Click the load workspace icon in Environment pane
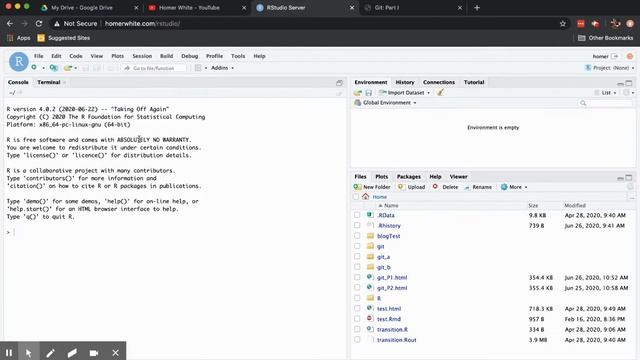This screenshot has height=360, width=640. (x=358, y=93)
